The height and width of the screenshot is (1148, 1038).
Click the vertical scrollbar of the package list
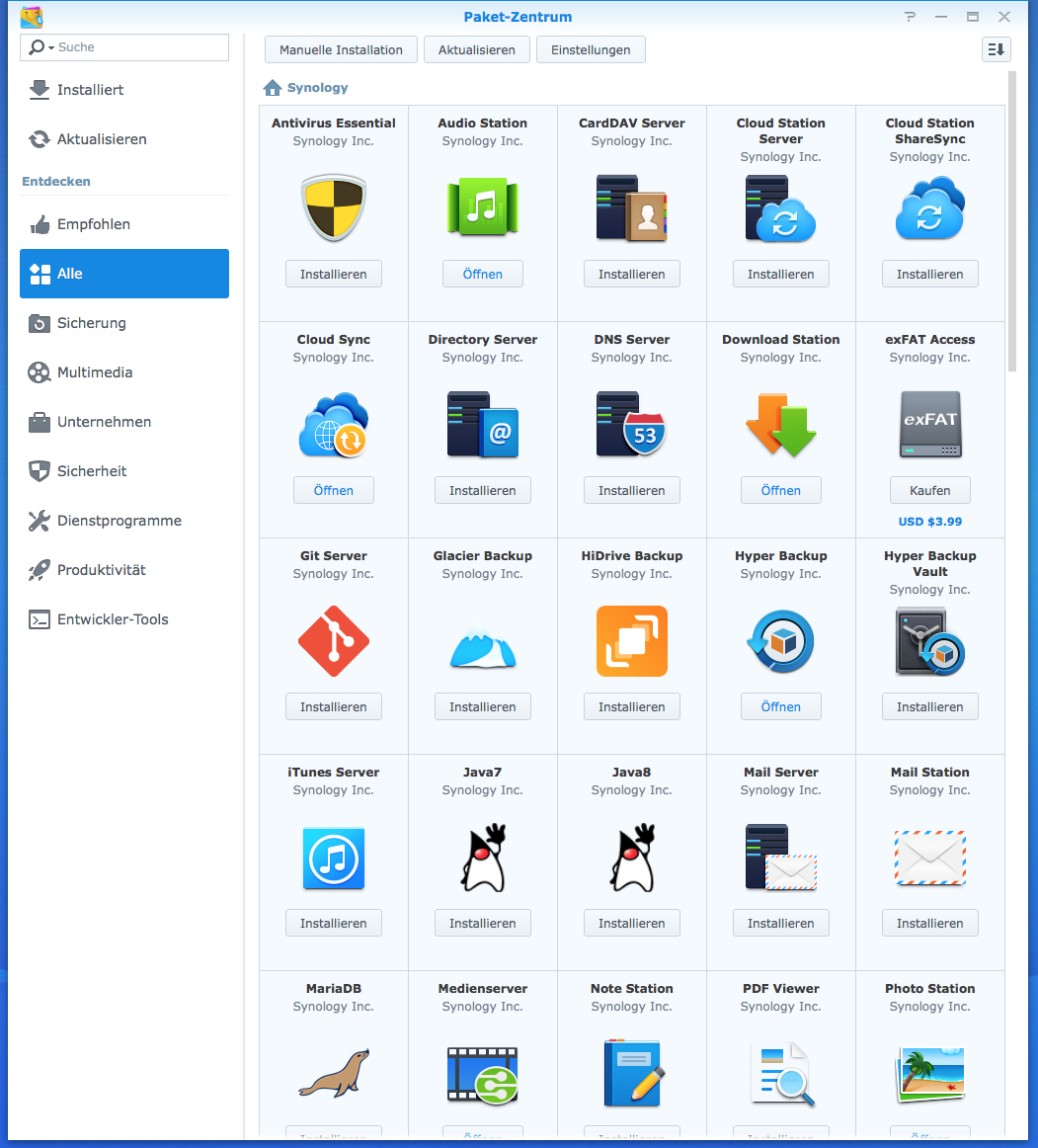click(1012, 222)
